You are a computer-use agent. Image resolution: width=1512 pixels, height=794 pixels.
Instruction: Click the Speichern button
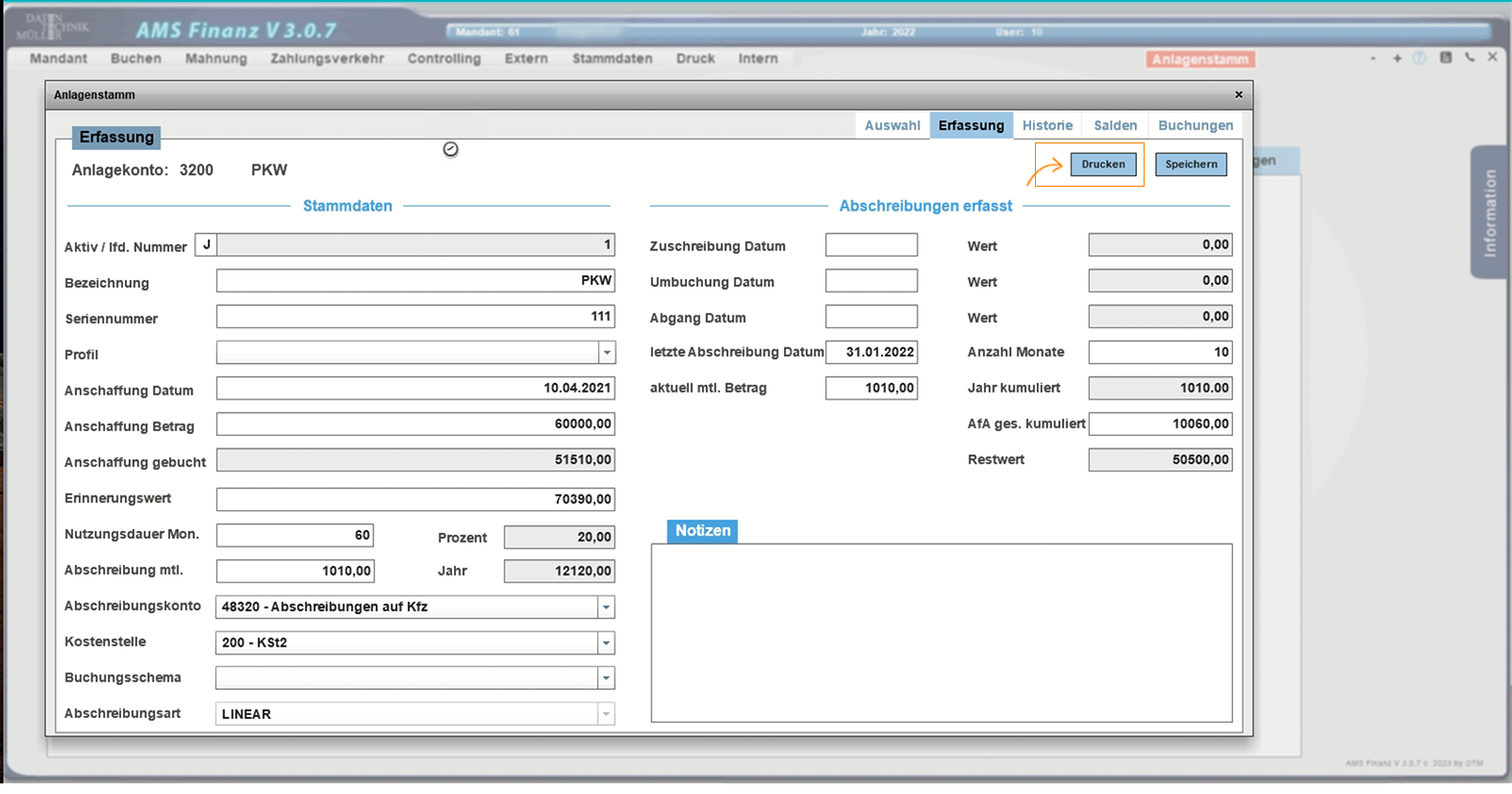pyautogui.click(x=1191, y=165)
